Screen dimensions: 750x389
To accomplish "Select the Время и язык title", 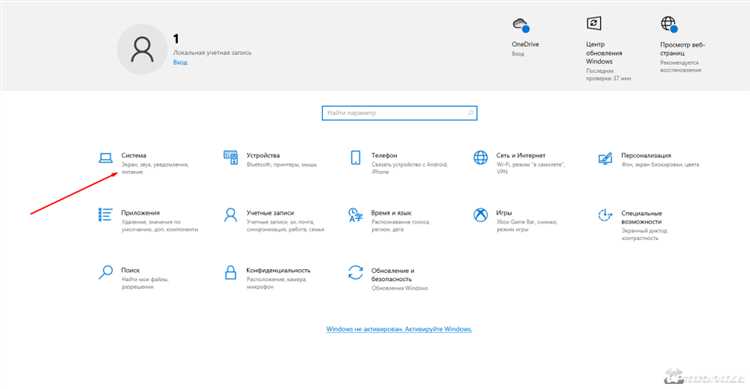I will [391, 213].
